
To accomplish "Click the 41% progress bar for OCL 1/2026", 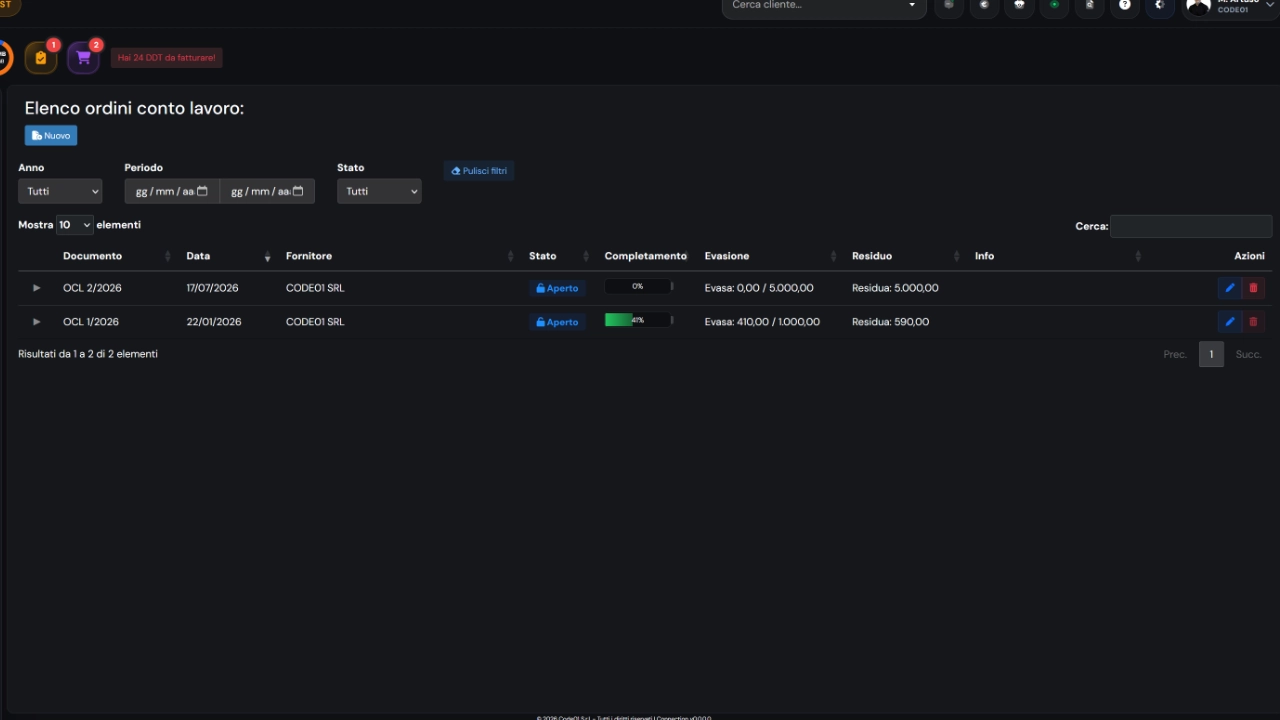I will (639, 321).
